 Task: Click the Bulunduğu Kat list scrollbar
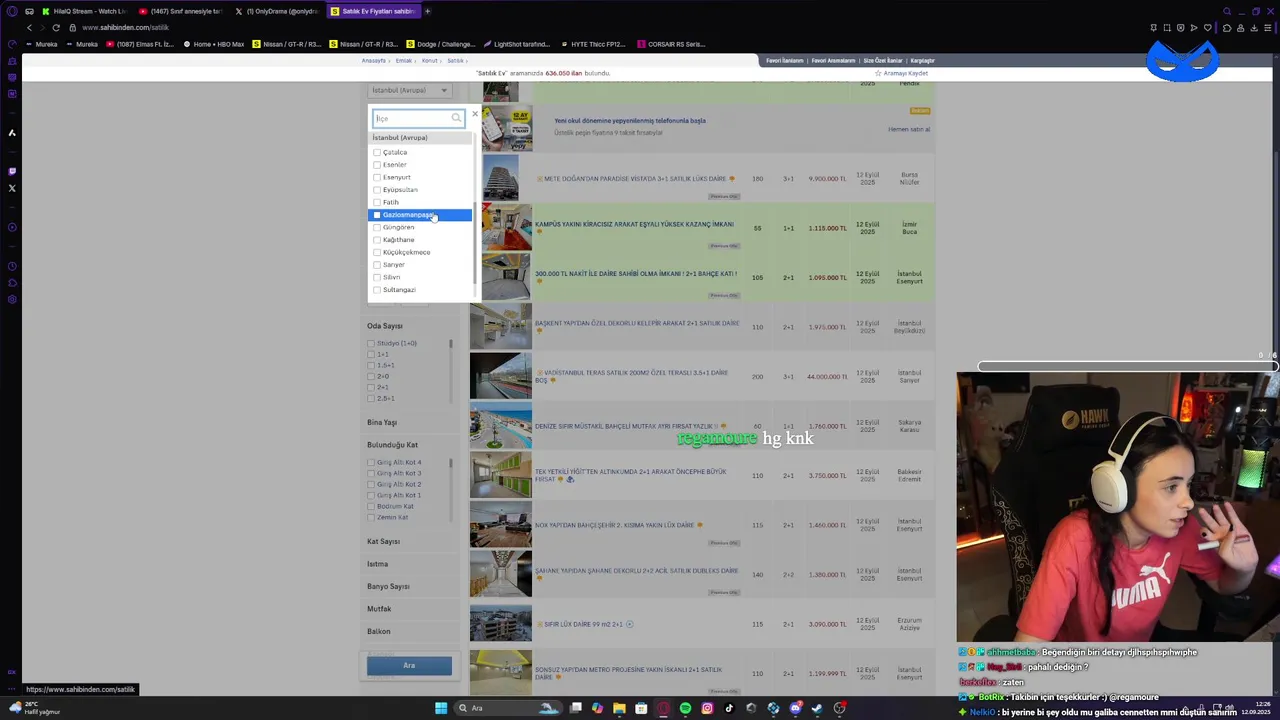pos(450,463)
